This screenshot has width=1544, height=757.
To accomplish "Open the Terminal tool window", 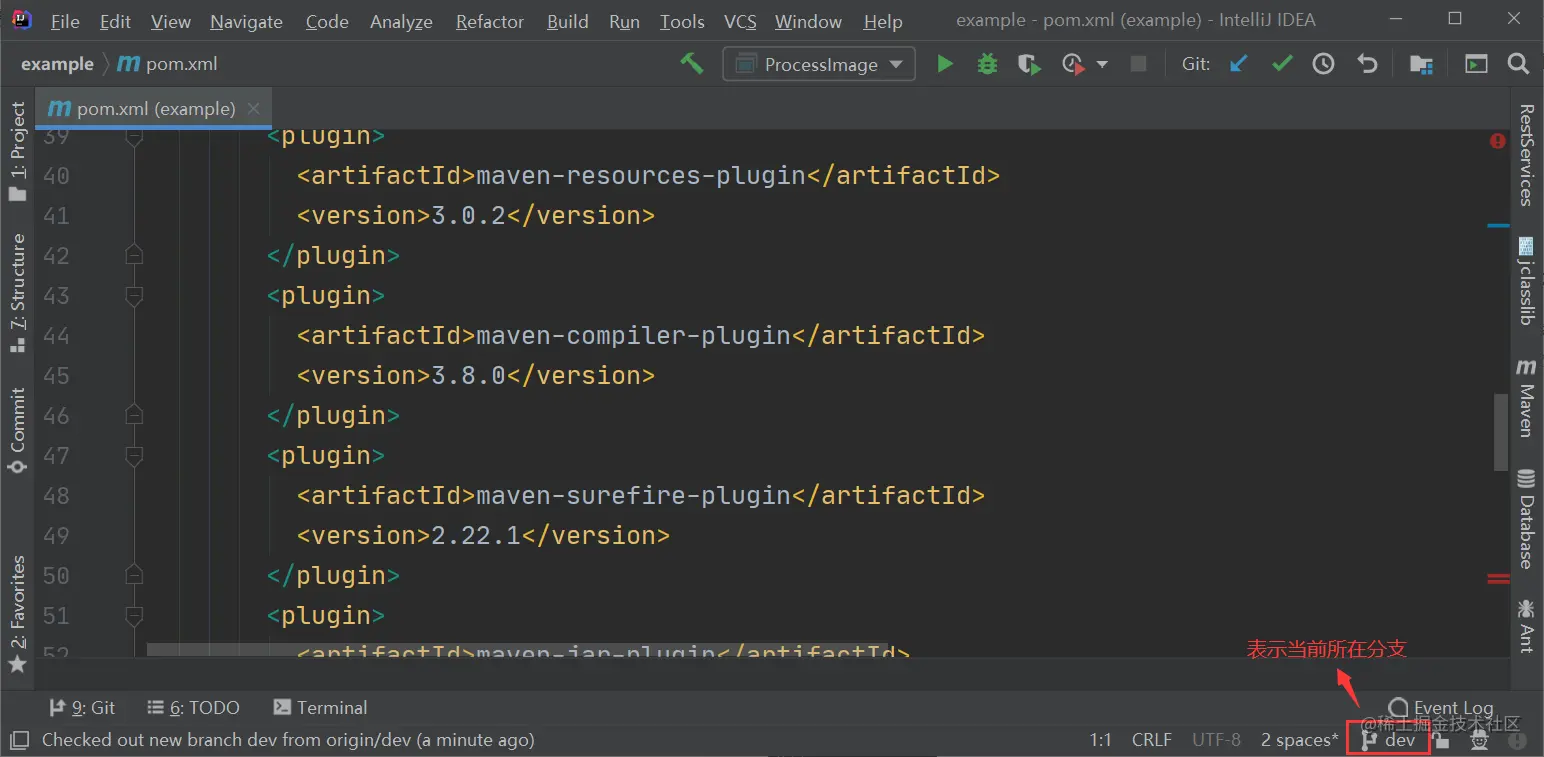I will [320, 707].
